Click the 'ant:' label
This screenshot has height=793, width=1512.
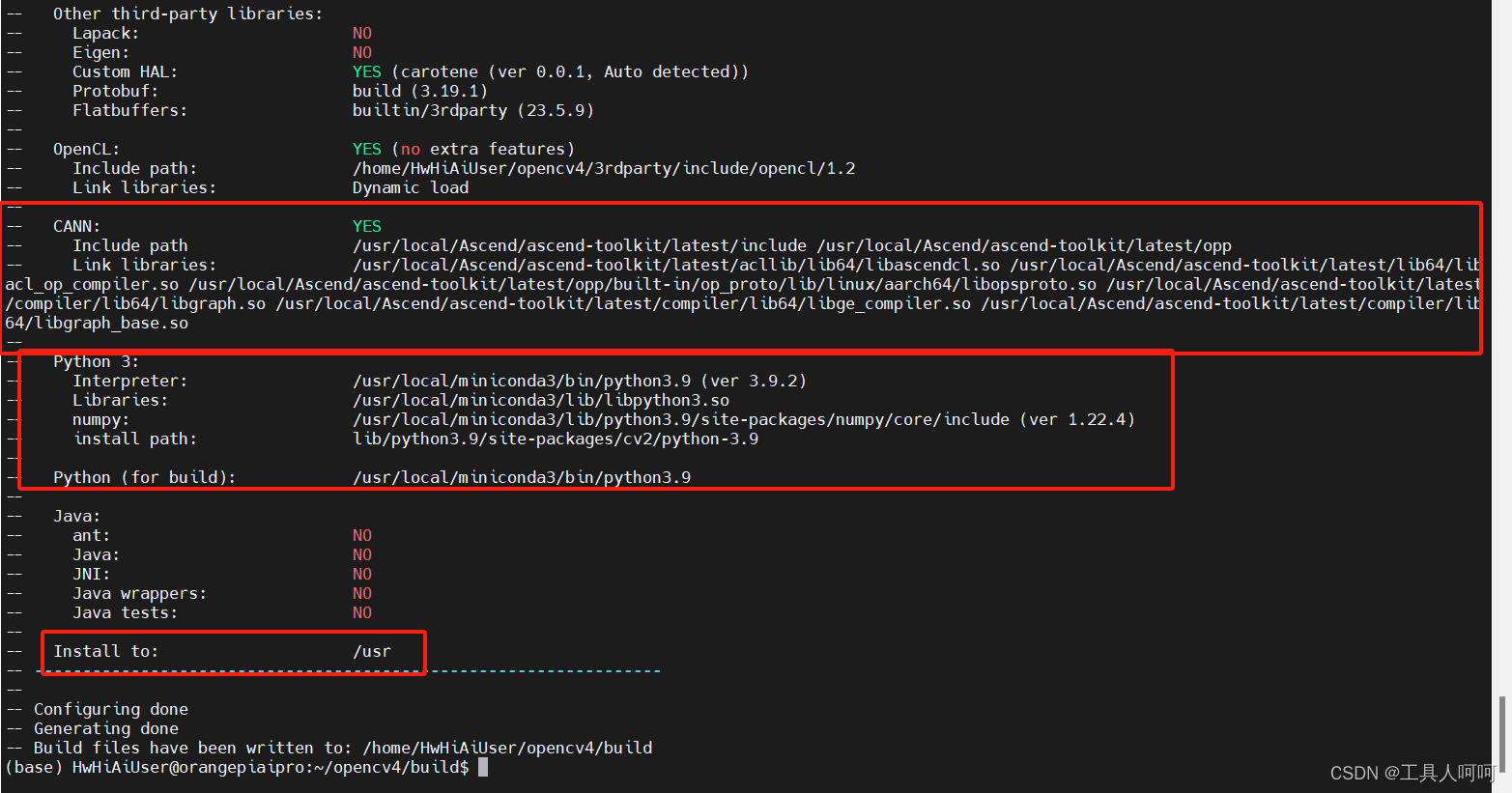click(x=92, y=535)
